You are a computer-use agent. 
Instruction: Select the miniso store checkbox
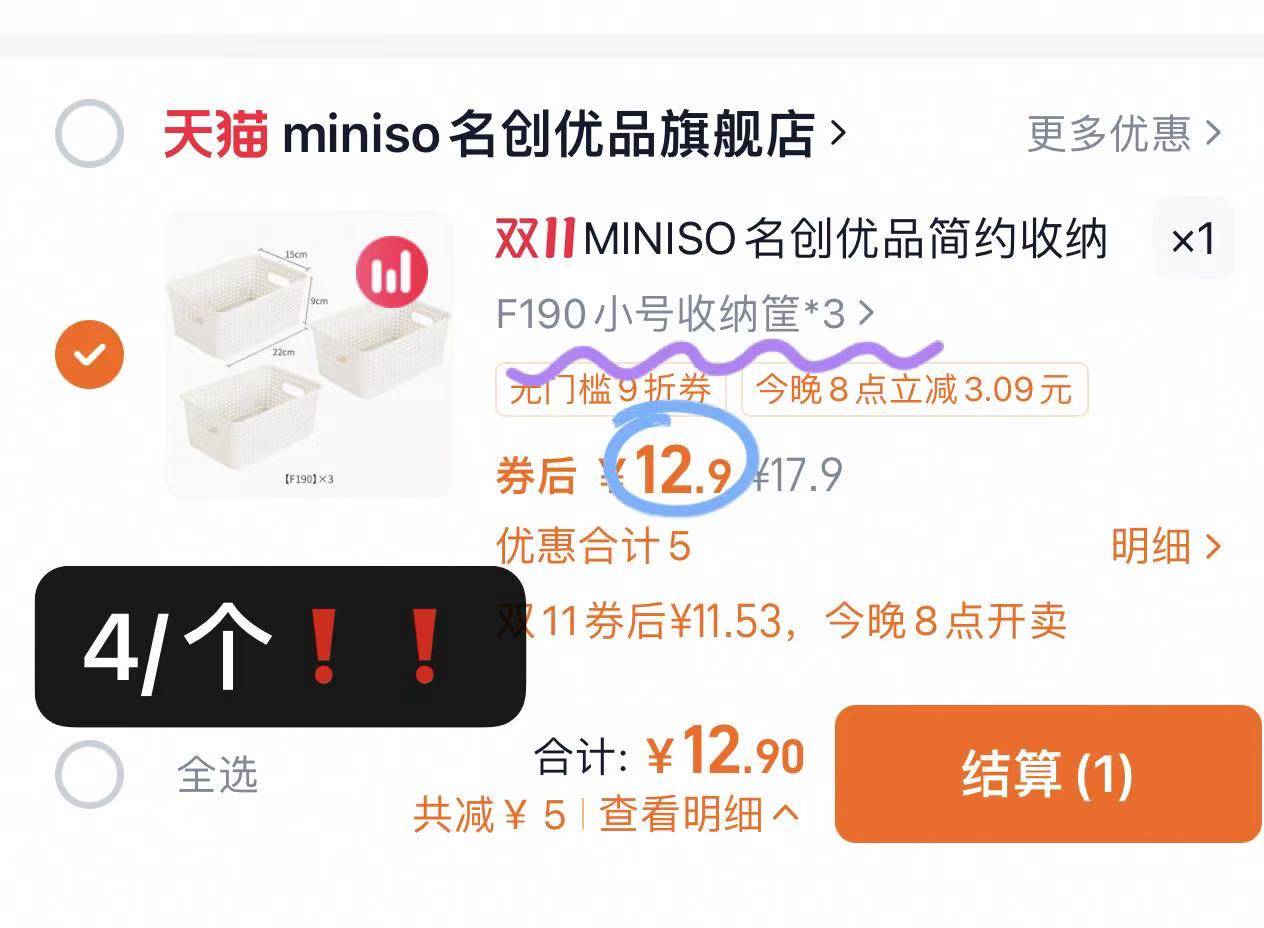tap(89, 133)
